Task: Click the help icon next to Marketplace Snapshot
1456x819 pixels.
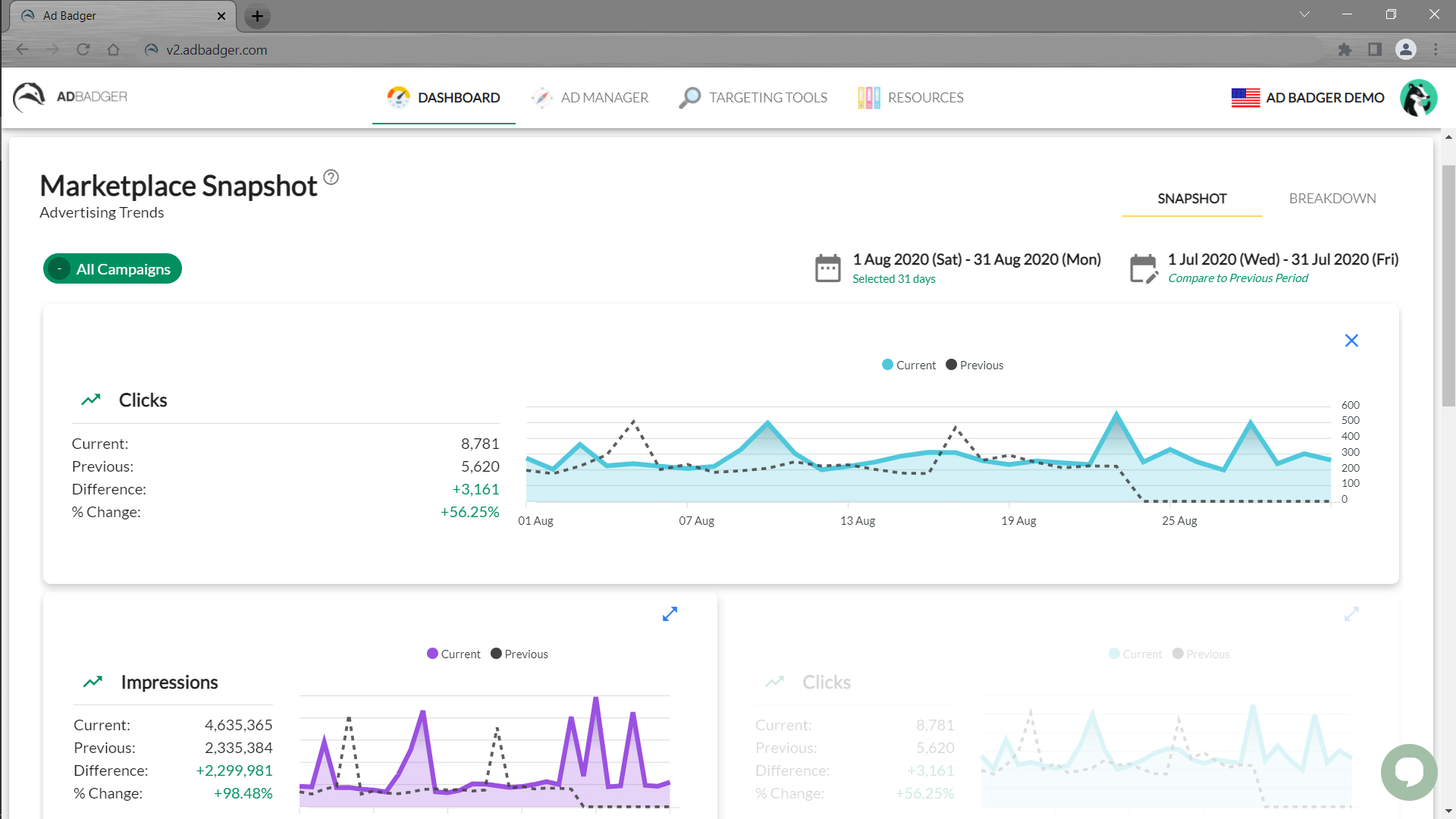Action: tap(331, 177)
